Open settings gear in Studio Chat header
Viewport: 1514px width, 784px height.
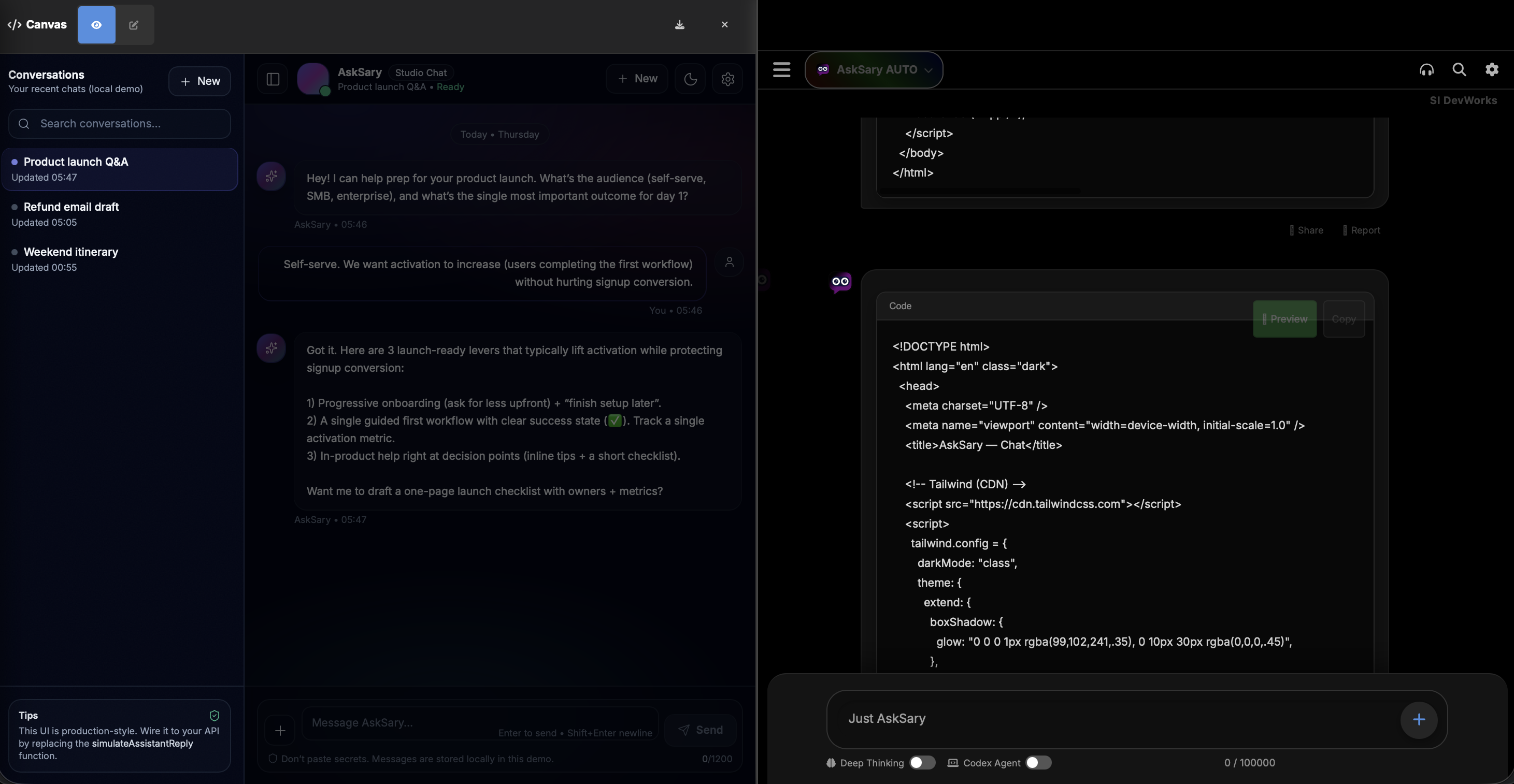727,79
